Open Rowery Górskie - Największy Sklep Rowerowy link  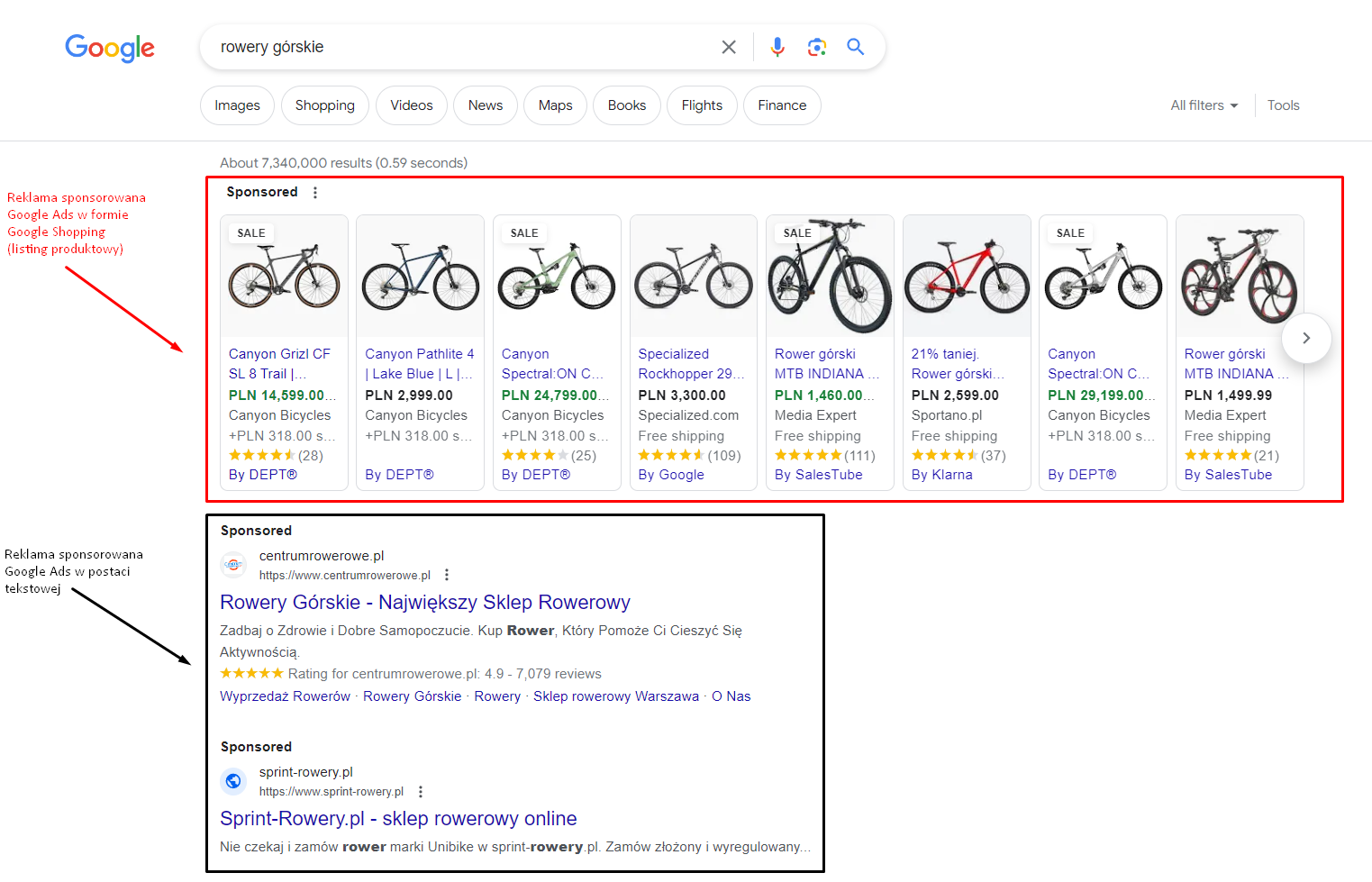pos(425,602)
